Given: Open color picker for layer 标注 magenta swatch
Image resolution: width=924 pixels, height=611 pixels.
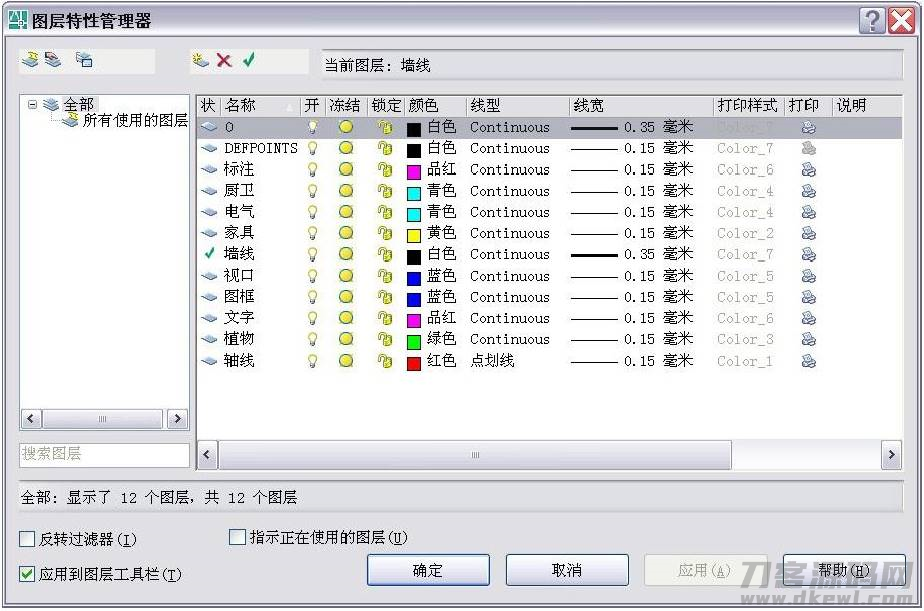Looking at the screenshot, I should click(414, 171).
